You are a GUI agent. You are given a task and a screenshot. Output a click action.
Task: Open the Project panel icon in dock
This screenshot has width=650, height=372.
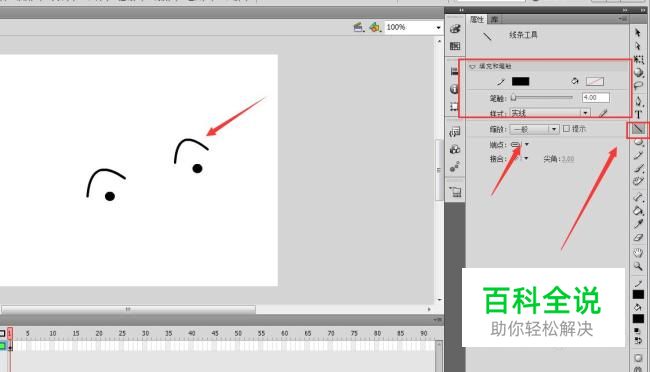[455, 192]
